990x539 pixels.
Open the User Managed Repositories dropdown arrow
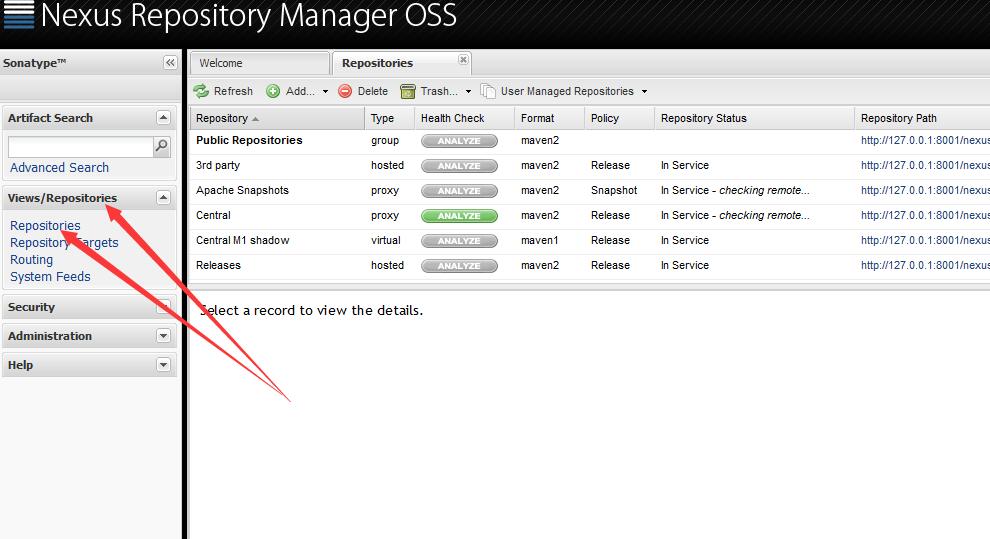[644, 92]
